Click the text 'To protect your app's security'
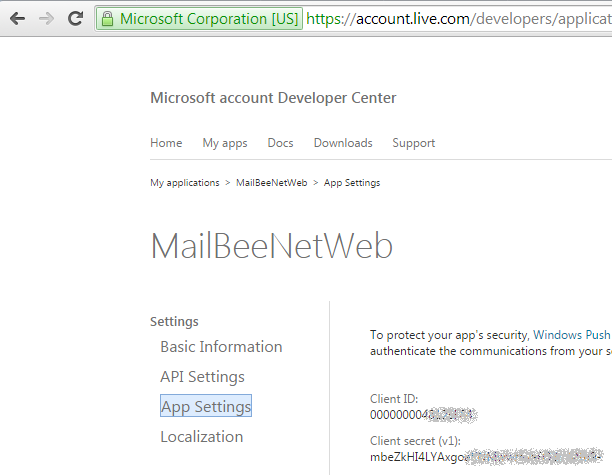 (x=450, y=335)
